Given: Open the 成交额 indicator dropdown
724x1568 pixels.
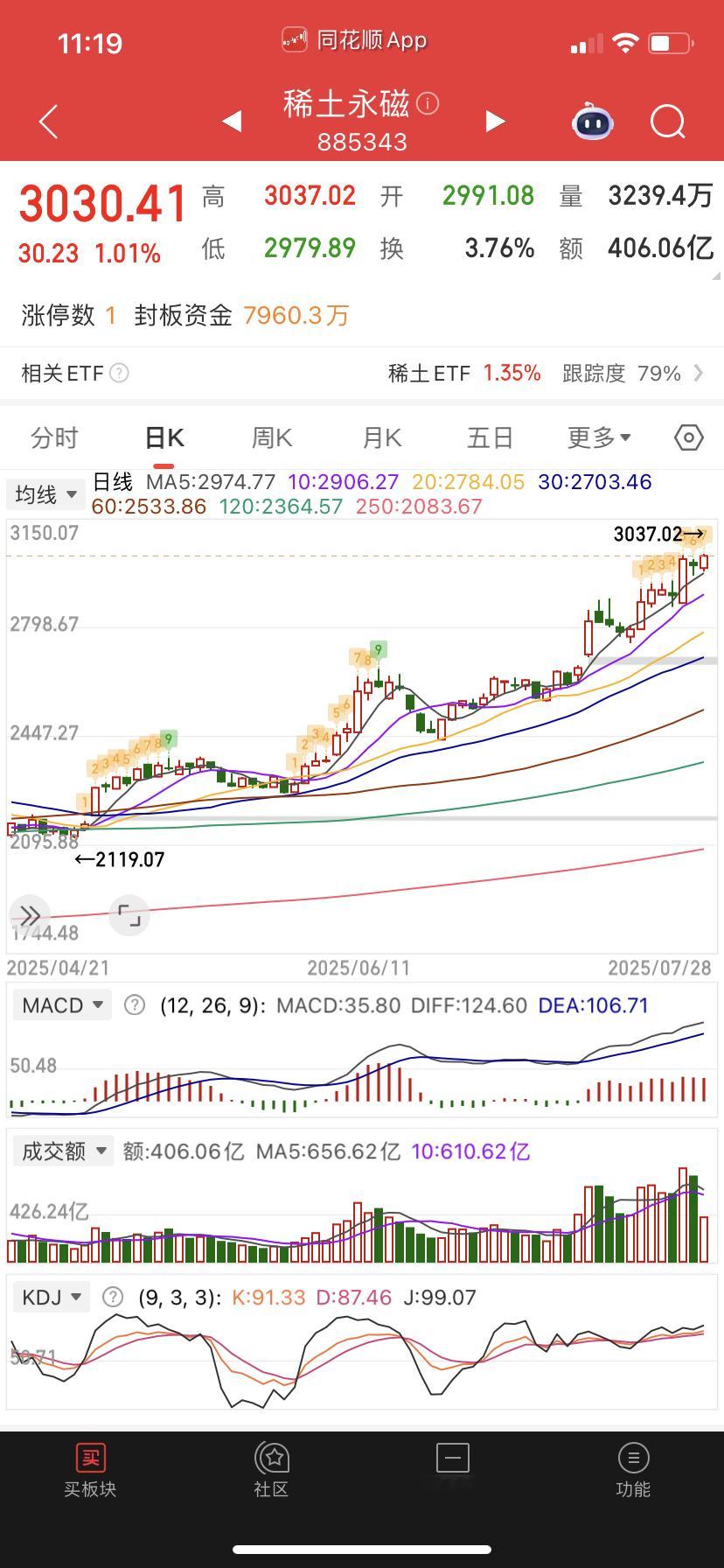Looking at the screenshot, I should click(x=63, y=1151).
